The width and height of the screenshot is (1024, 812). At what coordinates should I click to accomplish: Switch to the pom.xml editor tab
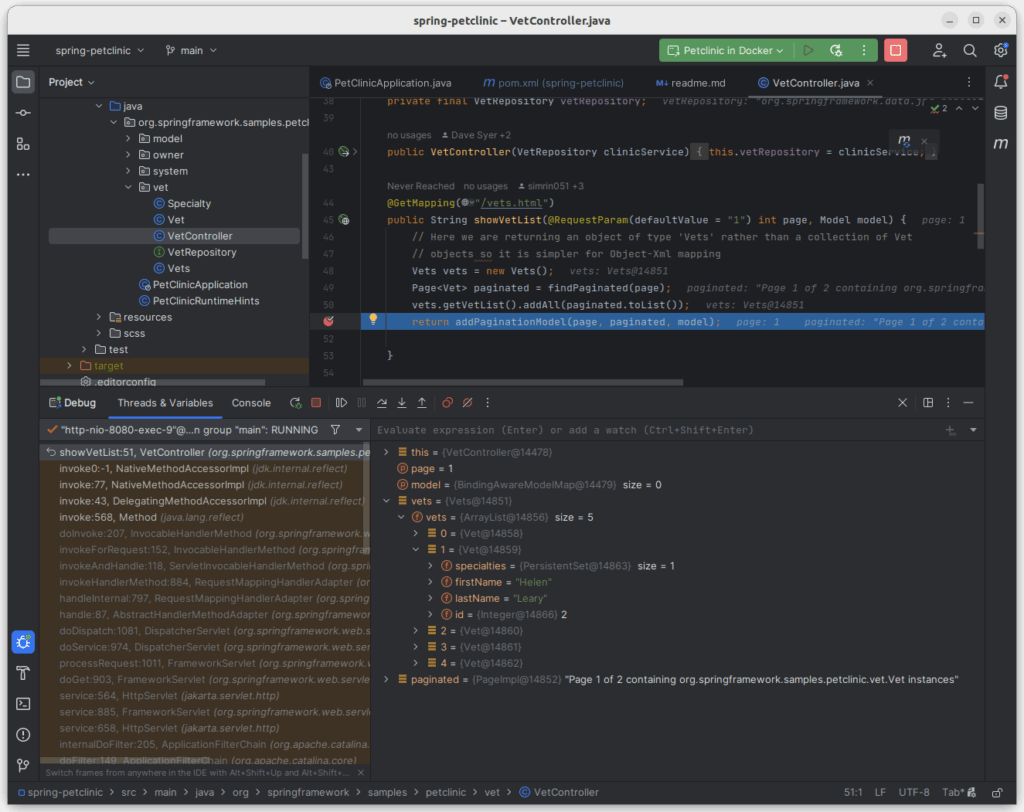[x=553, y=83]
